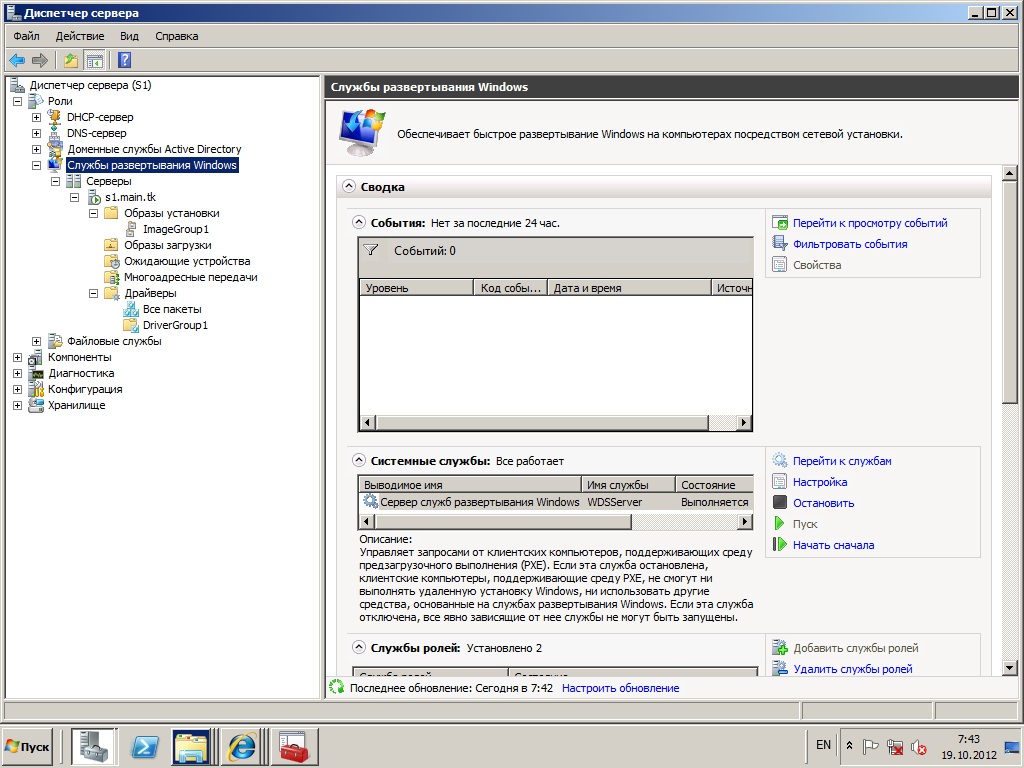Click Остановить to stop the service
The image size is (1024, 768).
tap(824, 503)
